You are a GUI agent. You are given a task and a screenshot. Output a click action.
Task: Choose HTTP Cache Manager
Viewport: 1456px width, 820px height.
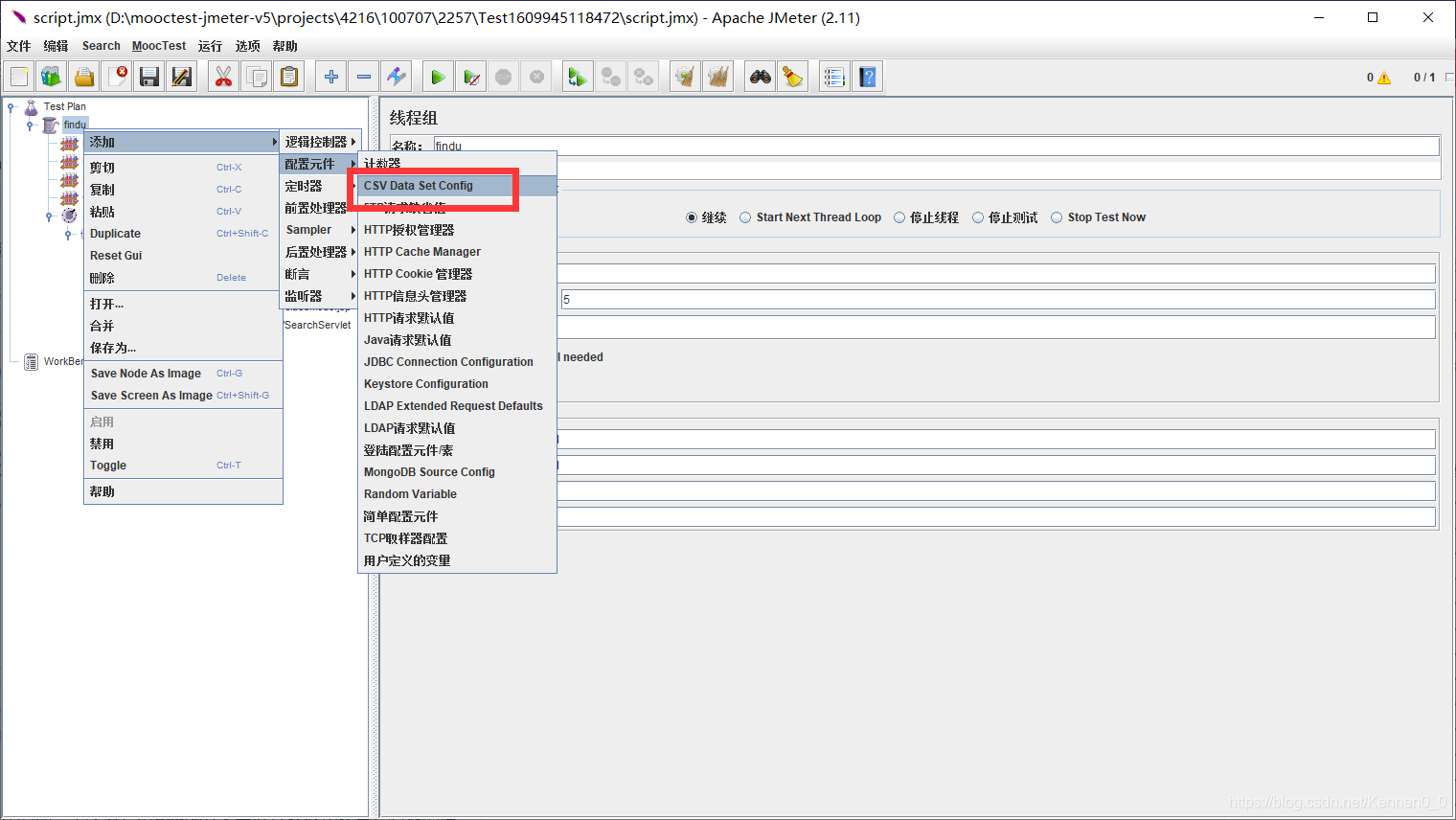pos(457,252)
